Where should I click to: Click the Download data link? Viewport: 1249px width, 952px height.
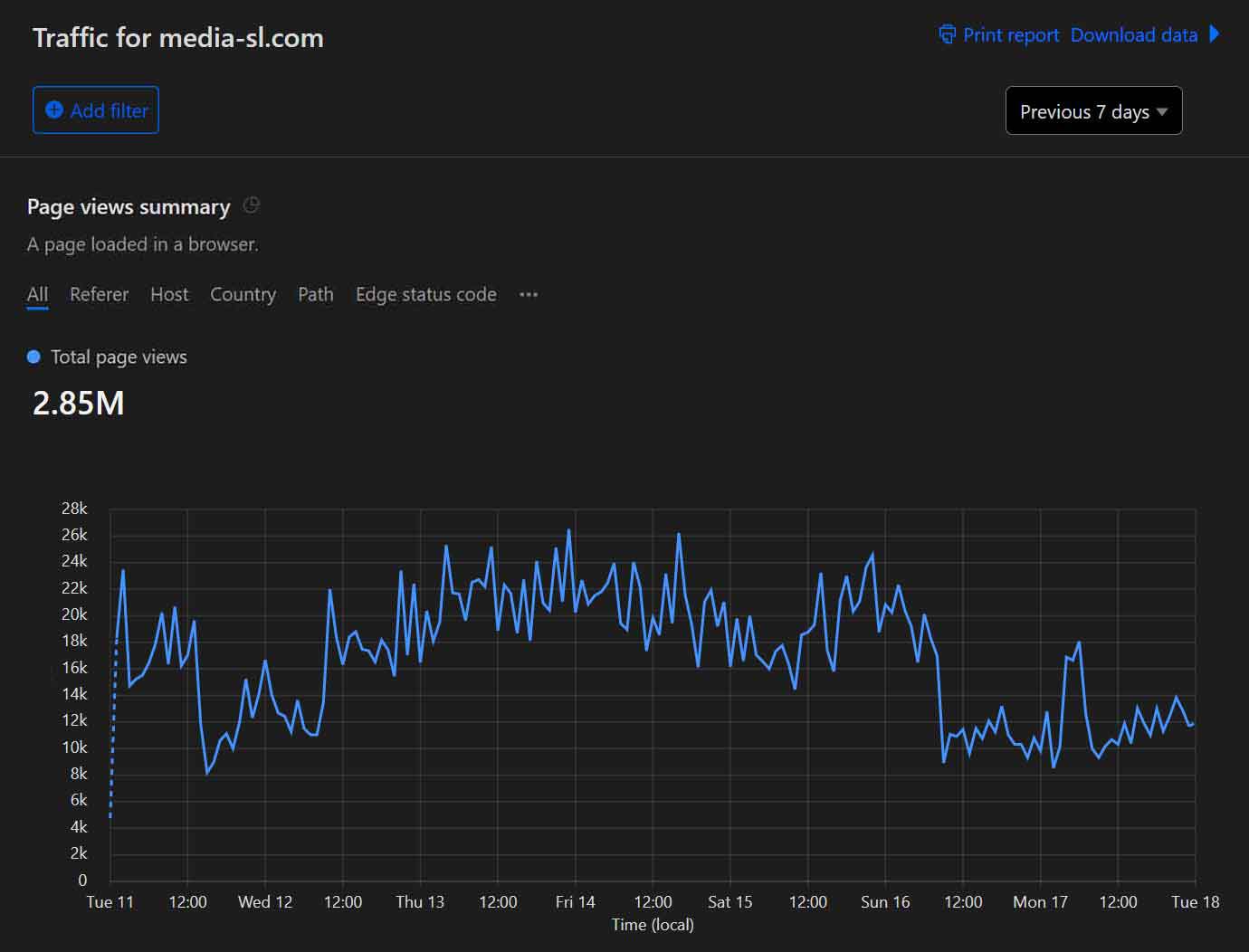1133,35
